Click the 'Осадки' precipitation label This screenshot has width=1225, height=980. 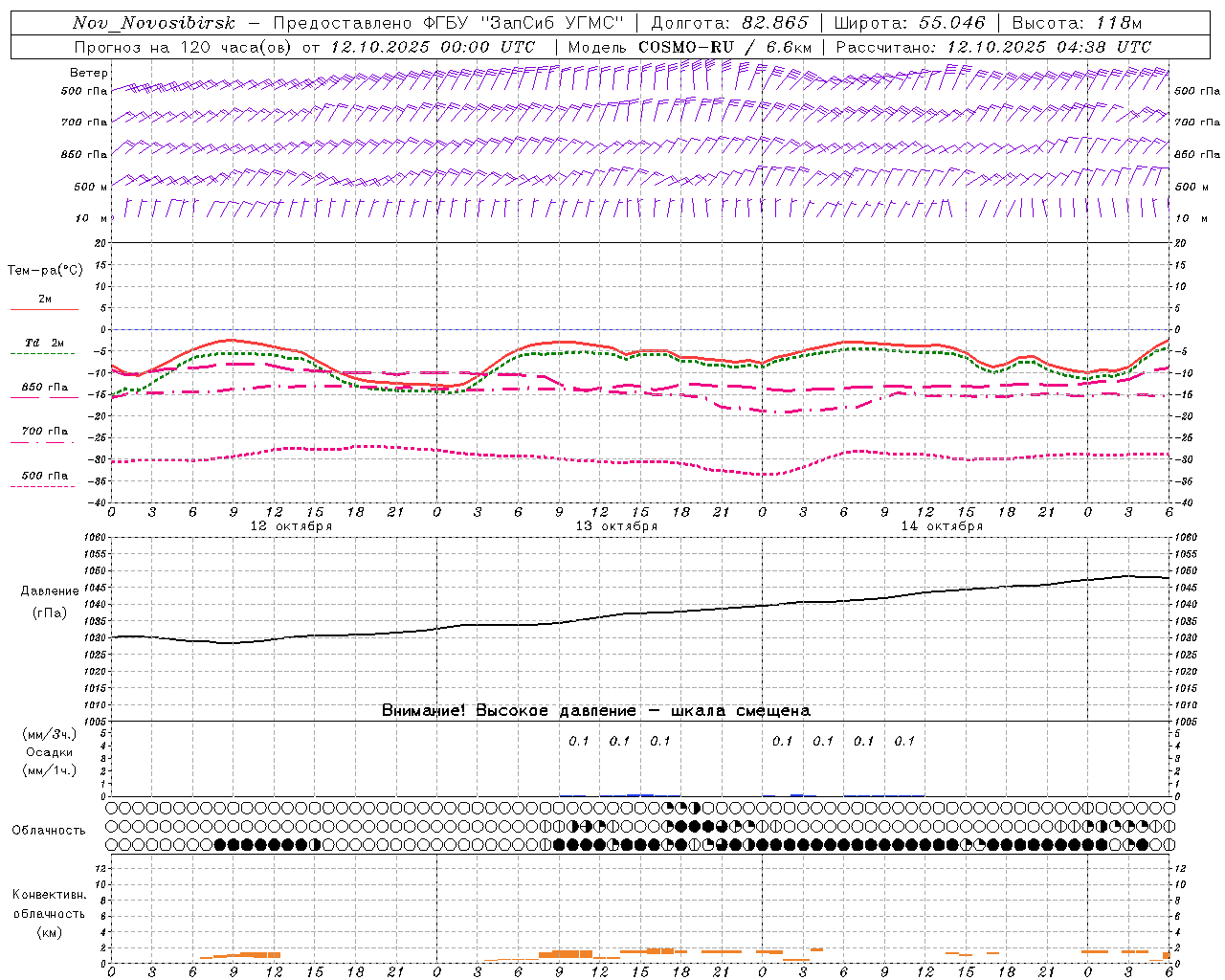pos(50,752)
